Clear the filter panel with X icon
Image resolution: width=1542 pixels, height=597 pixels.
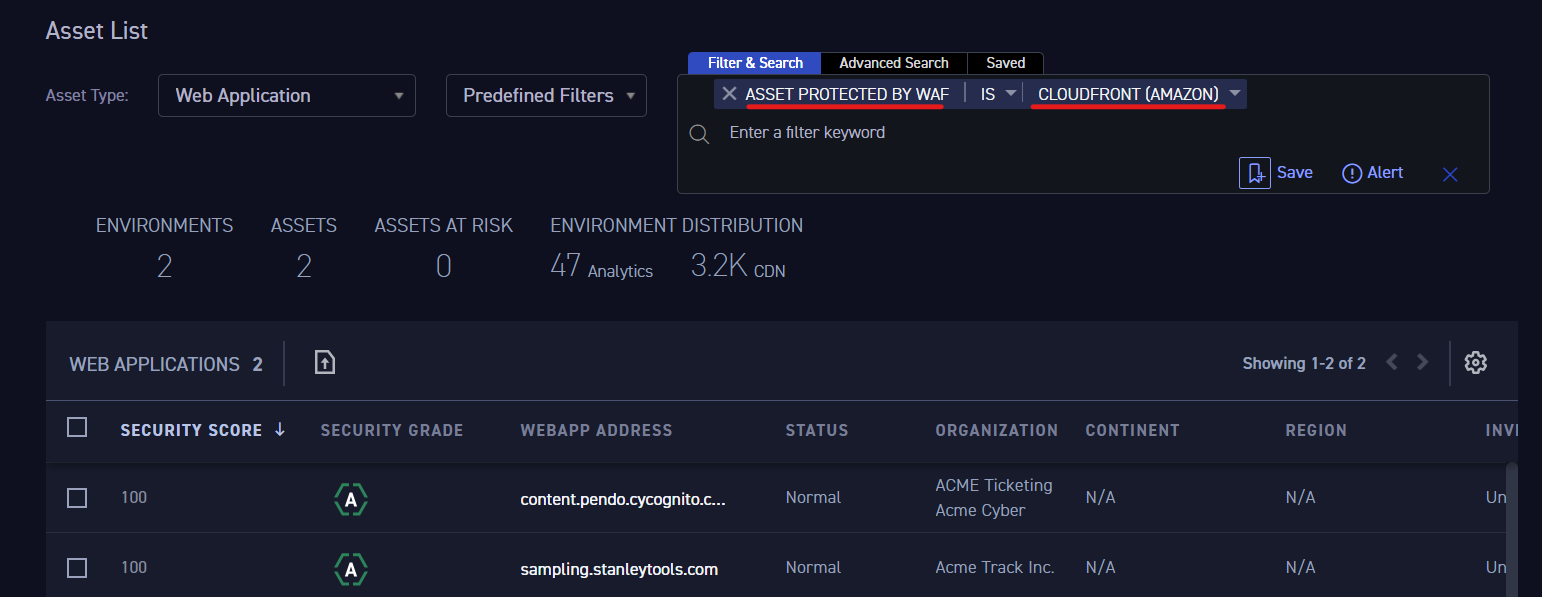tap(1450, 175)
